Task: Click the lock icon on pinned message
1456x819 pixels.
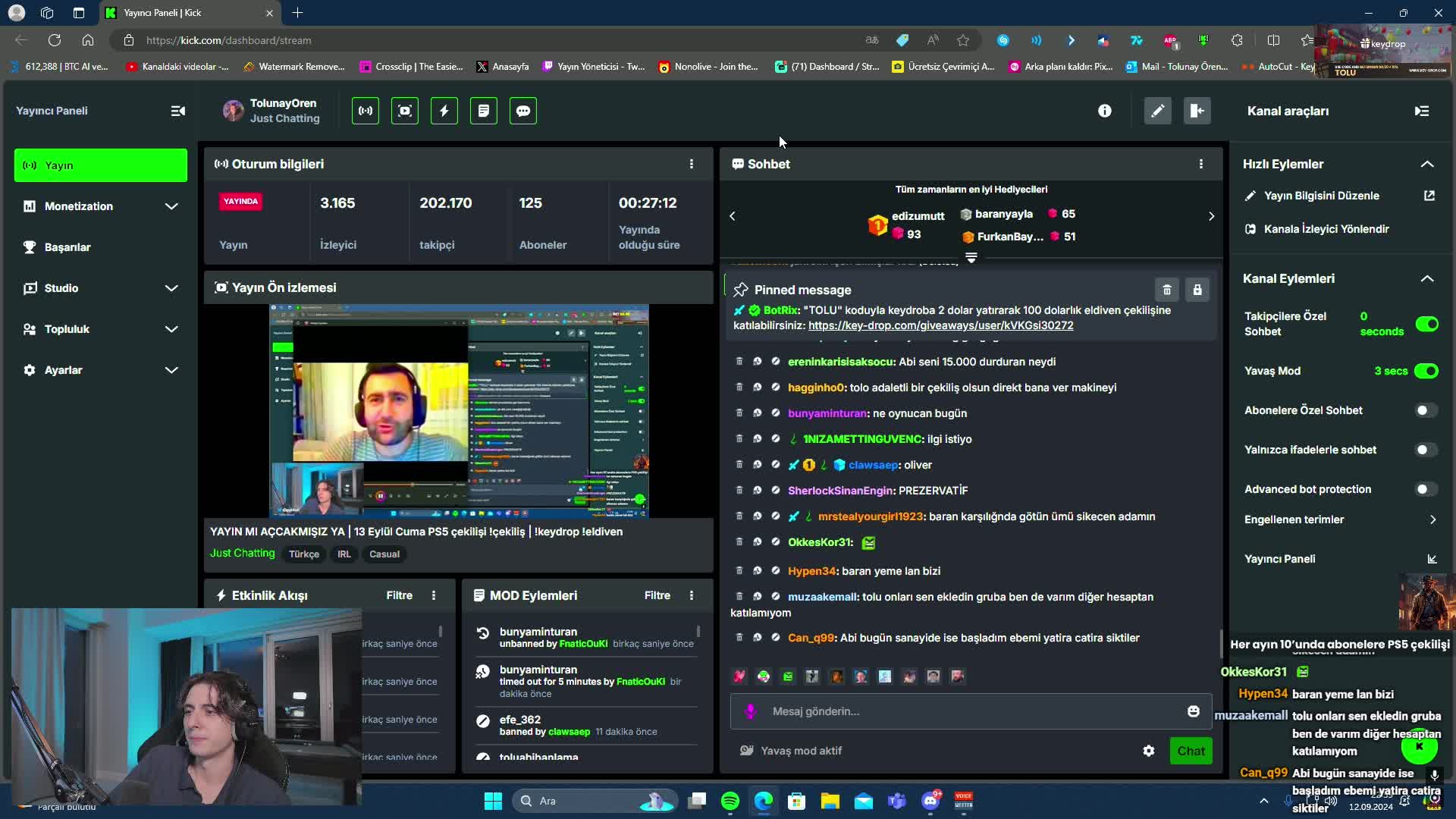Action: tap(1197, 290)
